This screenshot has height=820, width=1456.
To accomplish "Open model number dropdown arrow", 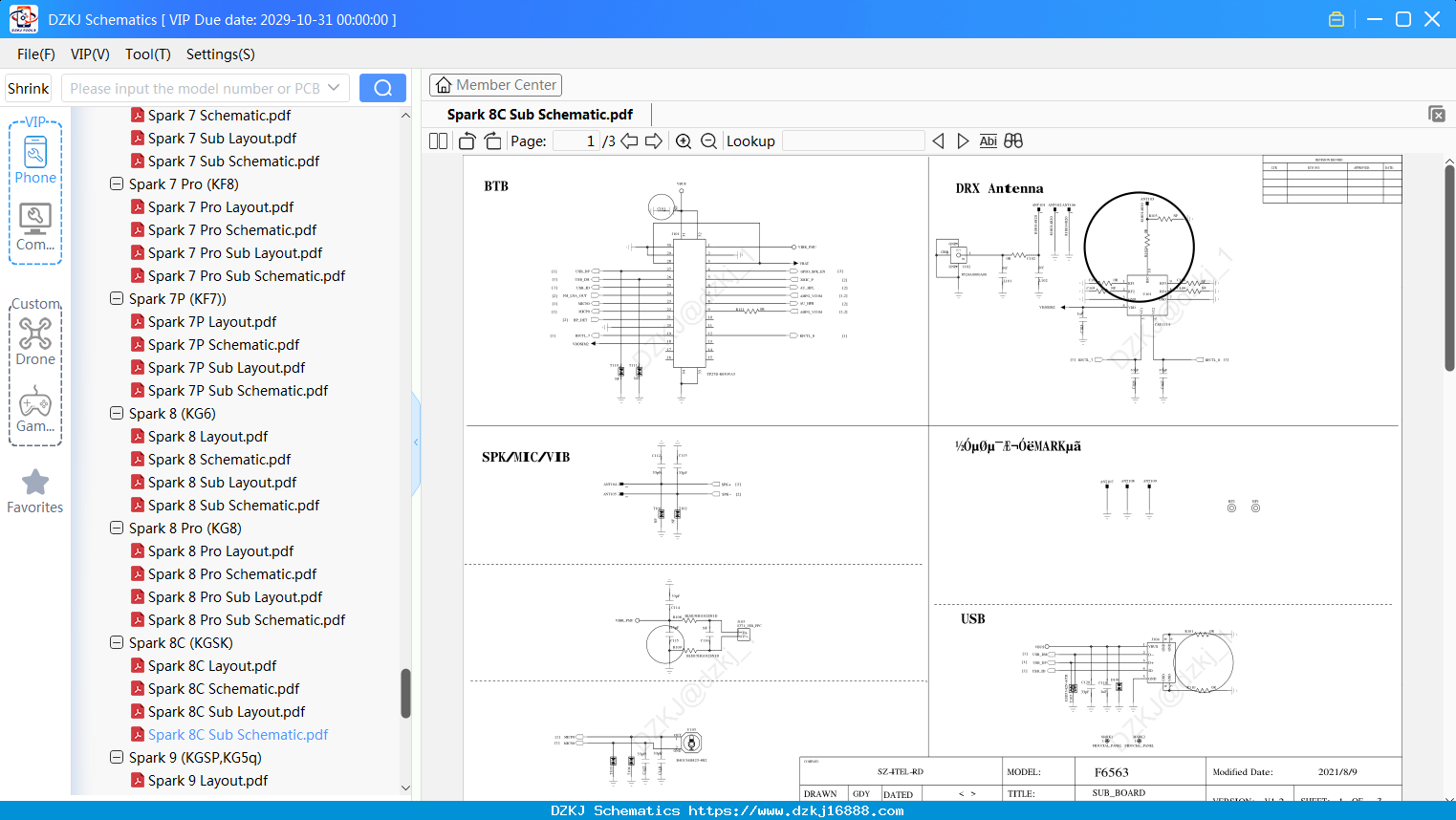I will point(334,88).
